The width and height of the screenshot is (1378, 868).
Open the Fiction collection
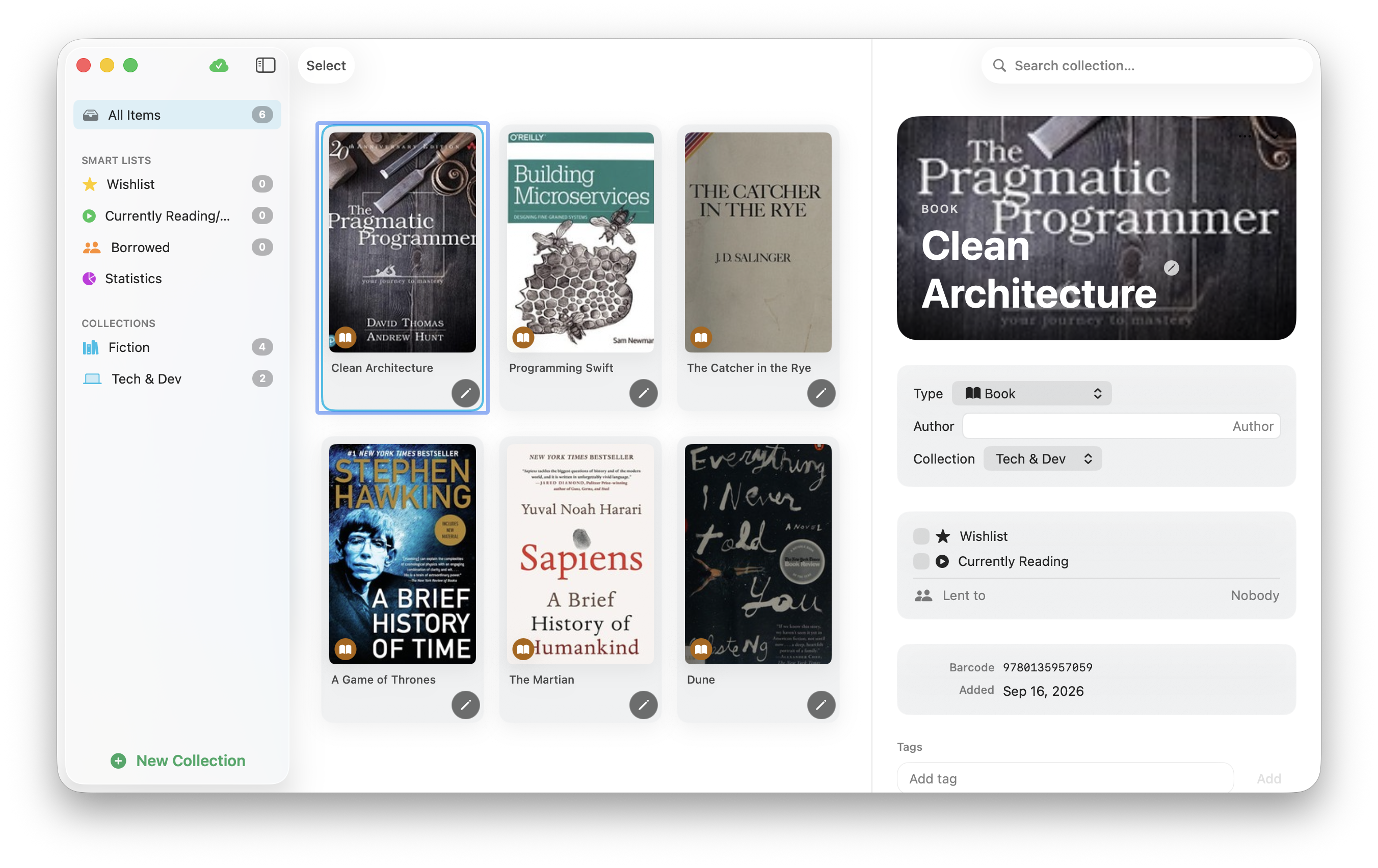pos(177,347)
